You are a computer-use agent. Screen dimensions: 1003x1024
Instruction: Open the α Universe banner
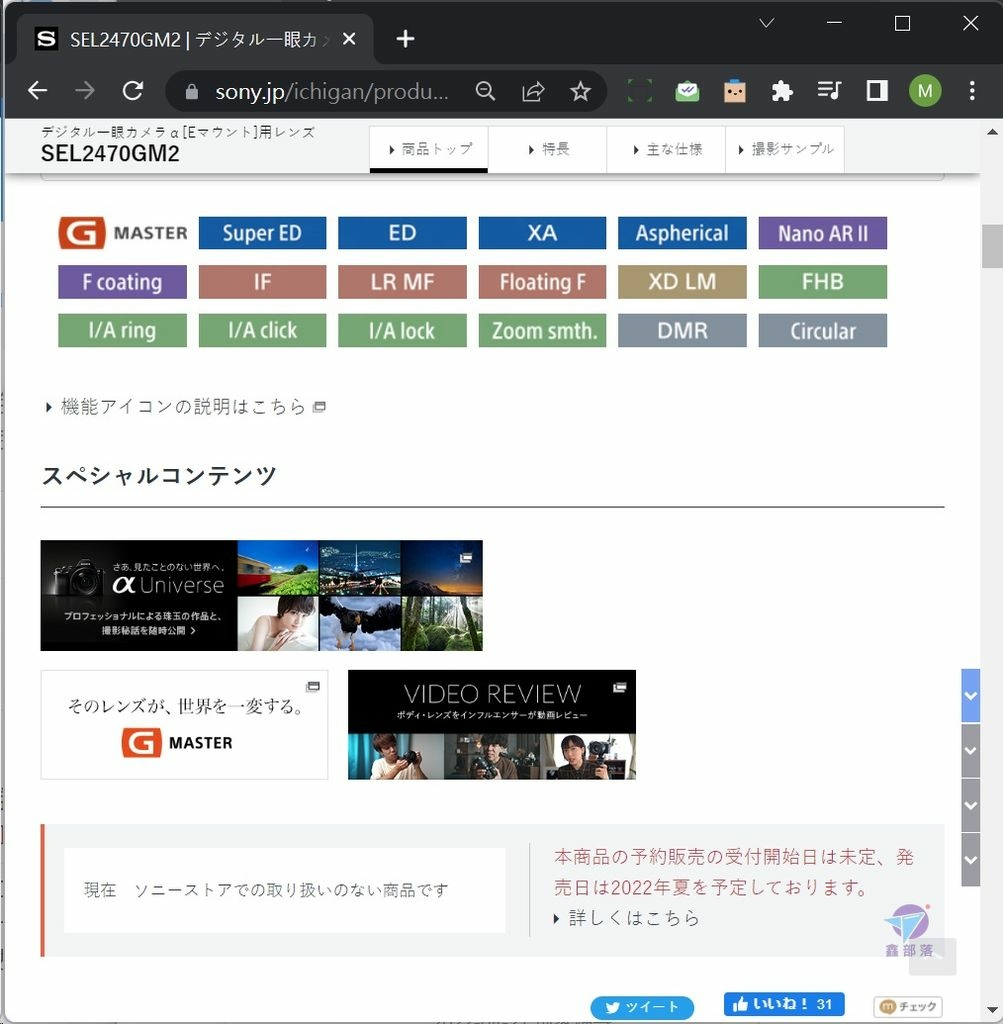pyautogui.click(x=261, y=595)
